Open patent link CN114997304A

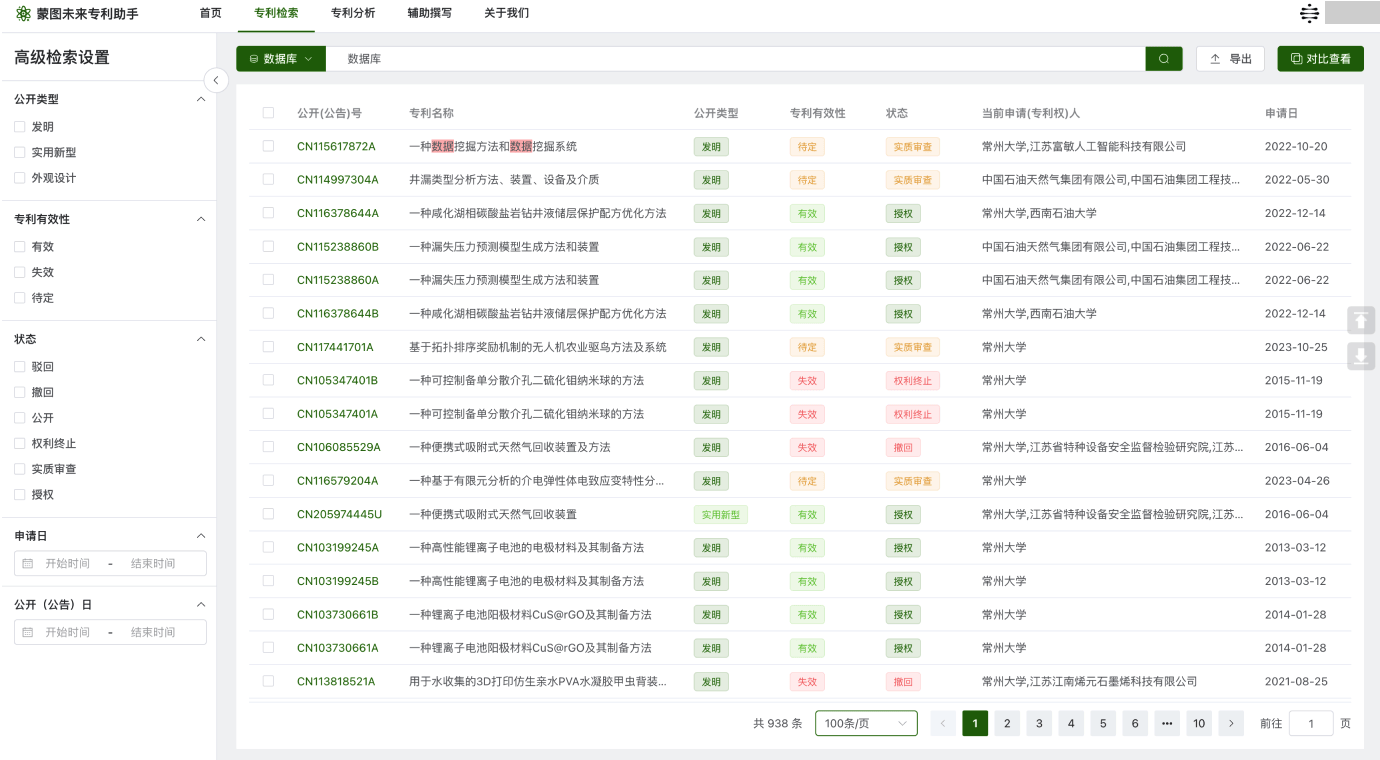point(338,180)
